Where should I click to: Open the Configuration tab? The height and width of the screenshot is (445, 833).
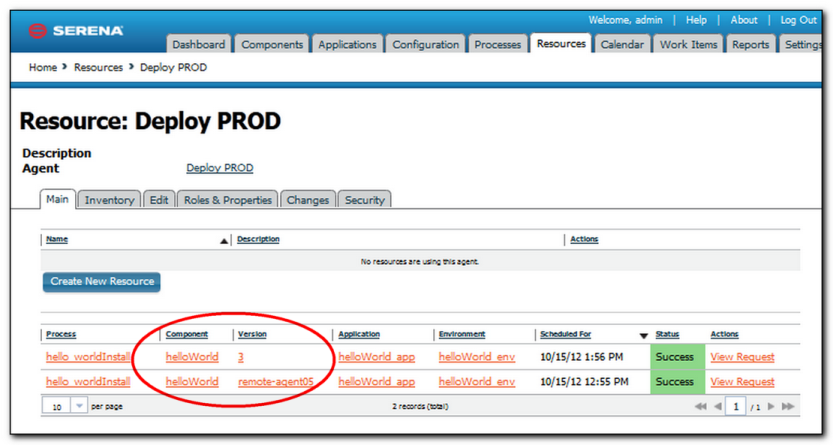(x=426, y=45)
